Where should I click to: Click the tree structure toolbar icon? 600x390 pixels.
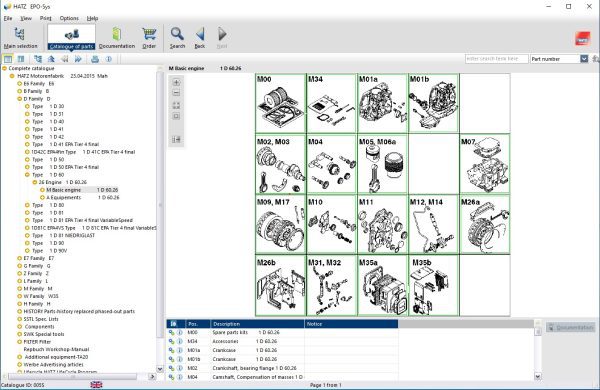pos(38,59)
